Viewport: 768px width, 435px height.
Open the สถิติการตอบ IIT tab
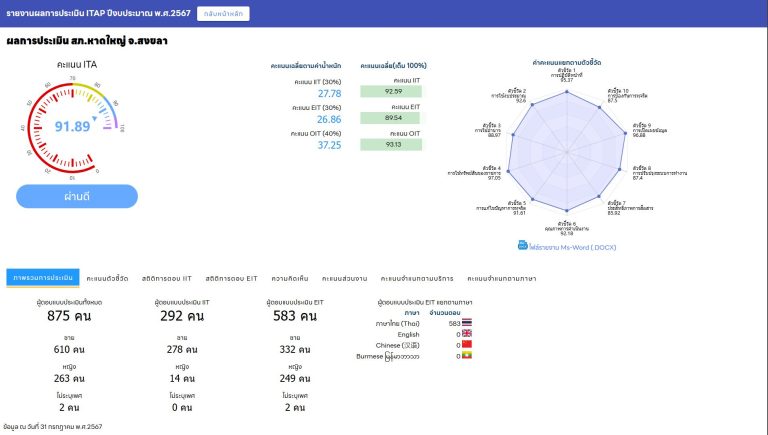click(x=167, y=278)
